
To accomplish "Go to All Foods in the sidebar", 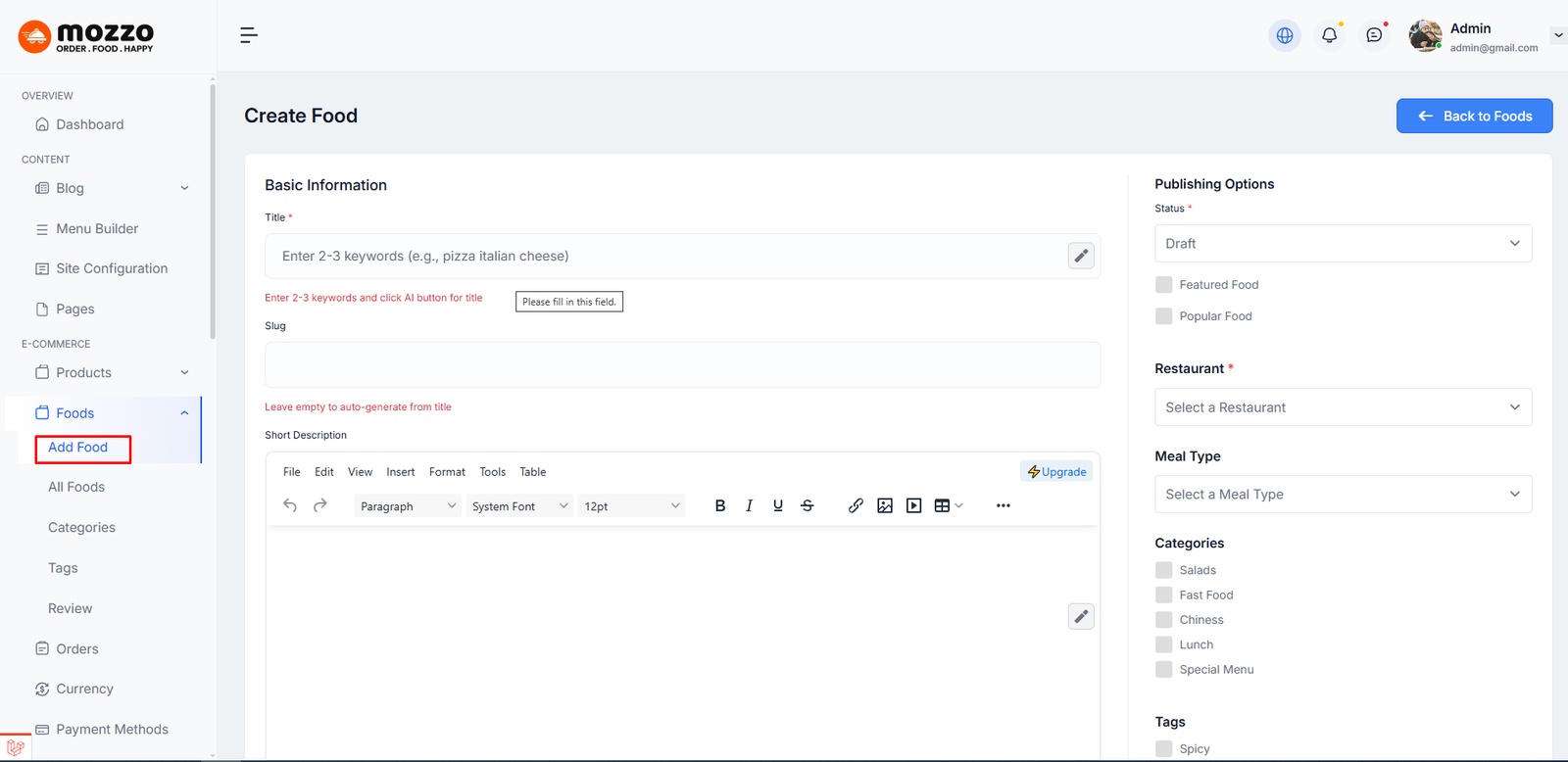I will point(76,487).
